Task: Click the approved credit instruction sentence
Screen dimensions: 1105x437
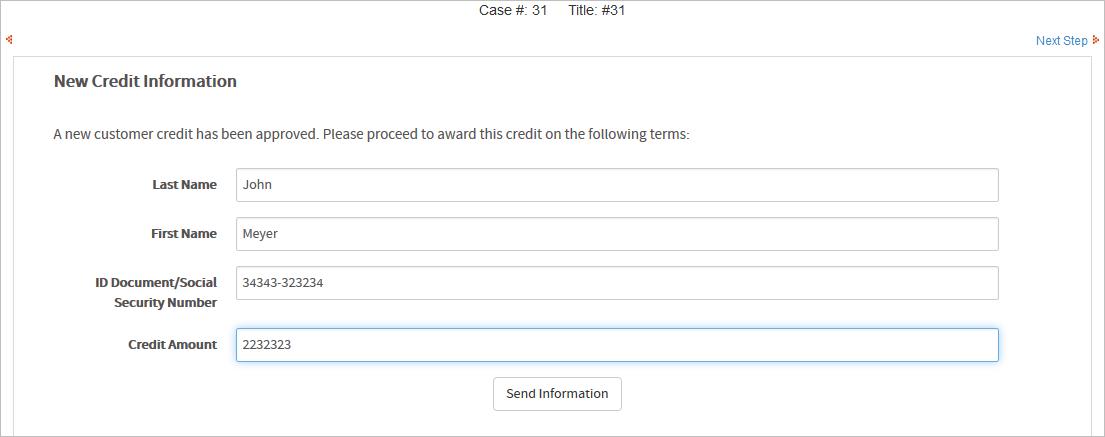Action: coord(371,134)
